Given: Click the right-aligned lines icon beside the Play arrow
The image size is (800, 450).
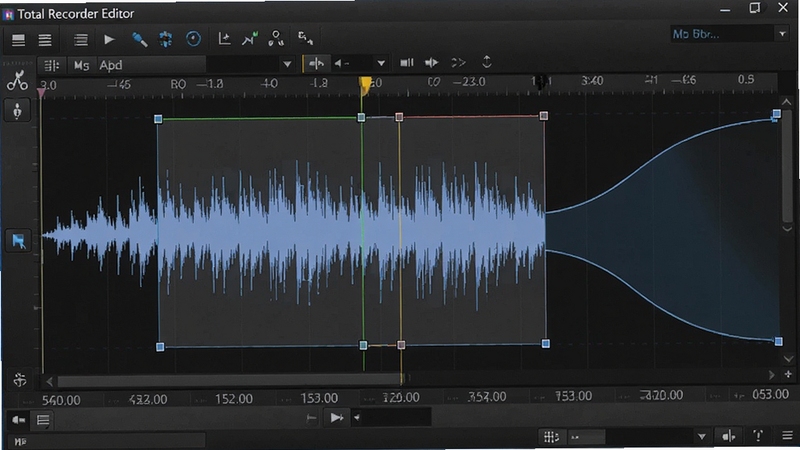Looking at the screenshot, I should coord(80,40).
